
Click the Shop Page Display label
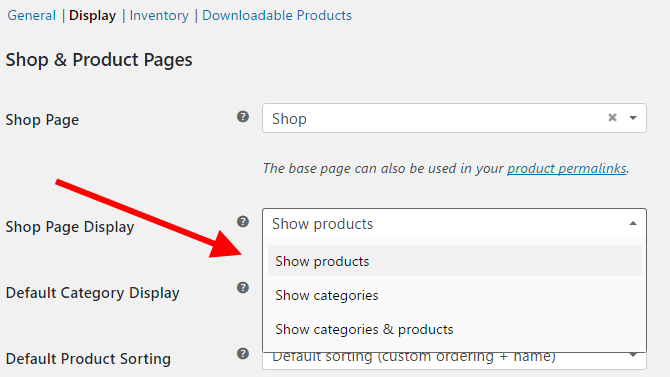pyautogui.click(x=70, y=227)
